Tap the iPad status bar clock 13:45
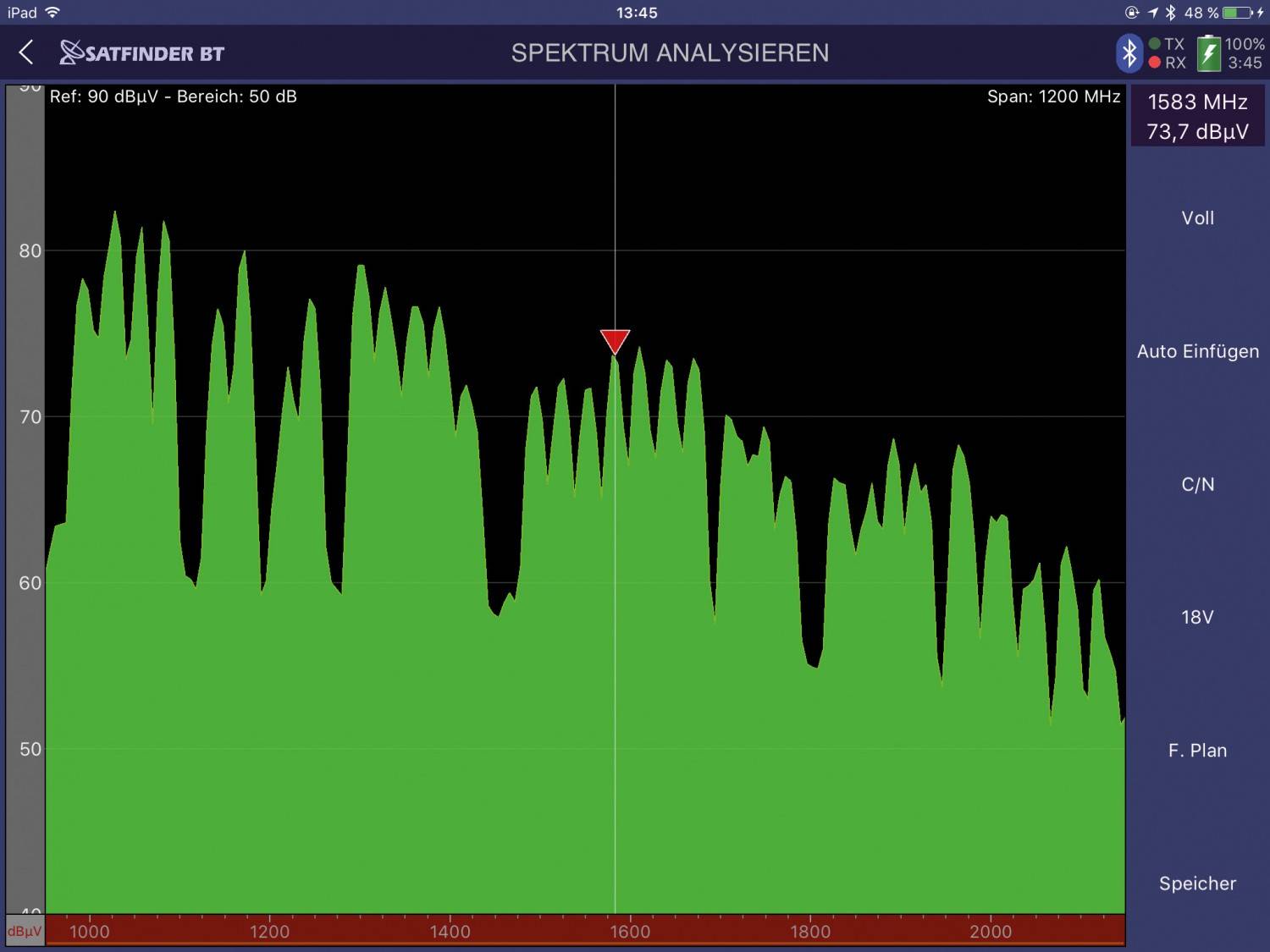1270x952 pixels. click(637, 13)
